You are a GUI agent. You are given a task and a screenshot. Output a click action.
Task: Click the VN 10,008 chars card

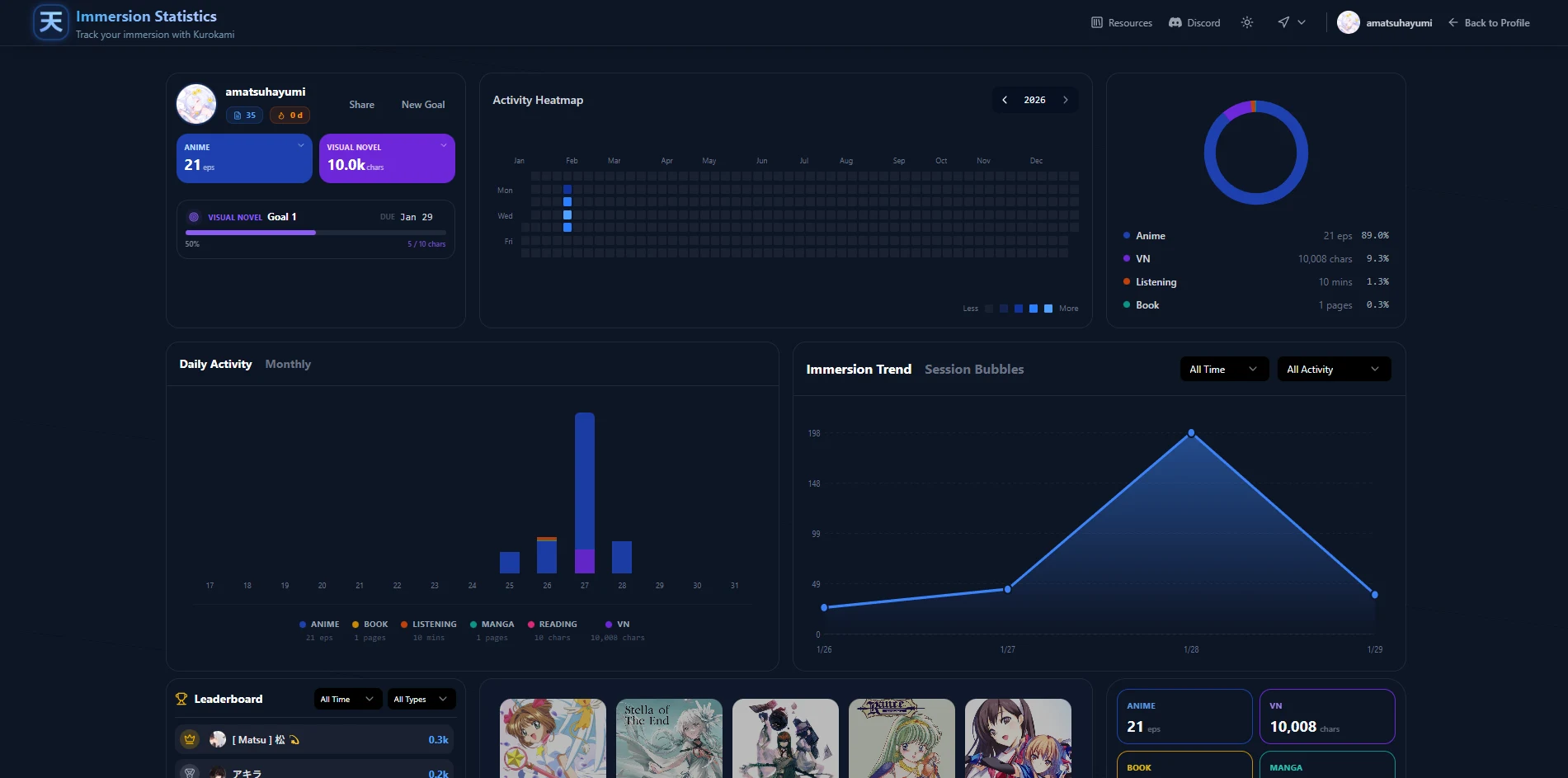pos(1327,717)
